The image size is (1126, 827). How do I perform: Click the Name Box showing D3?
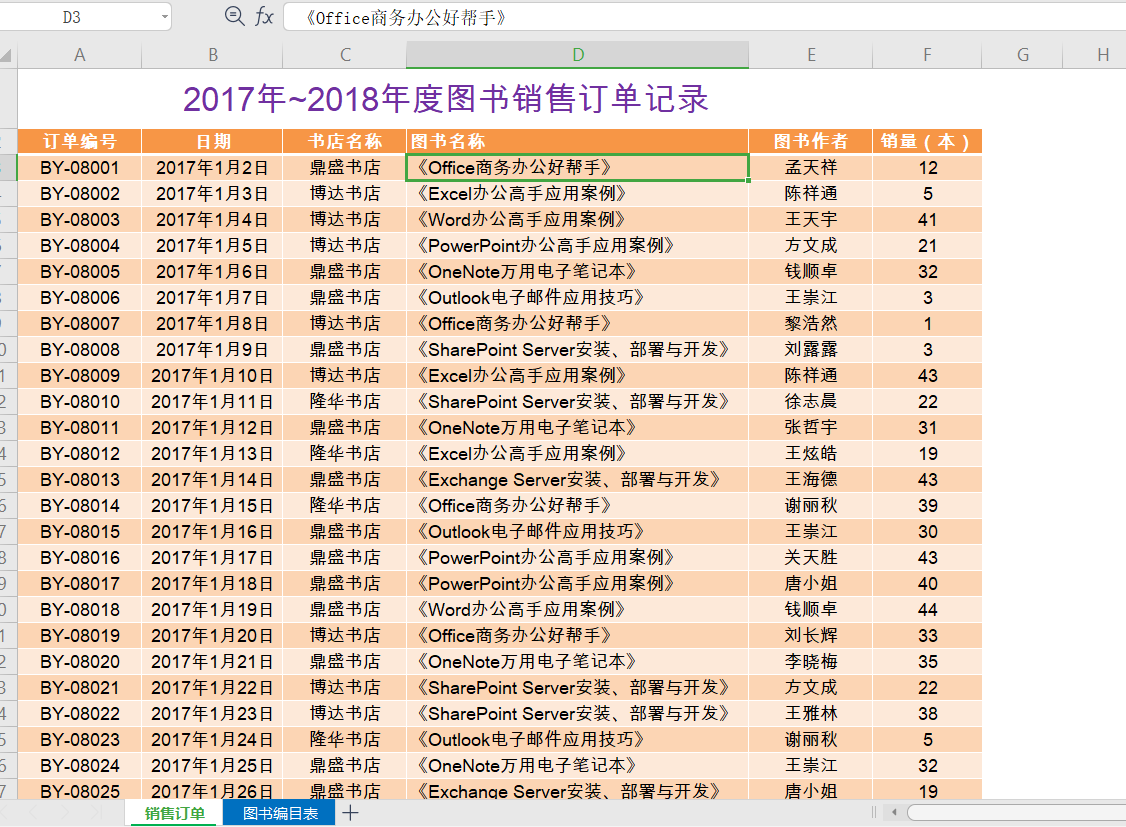(72, 17)
